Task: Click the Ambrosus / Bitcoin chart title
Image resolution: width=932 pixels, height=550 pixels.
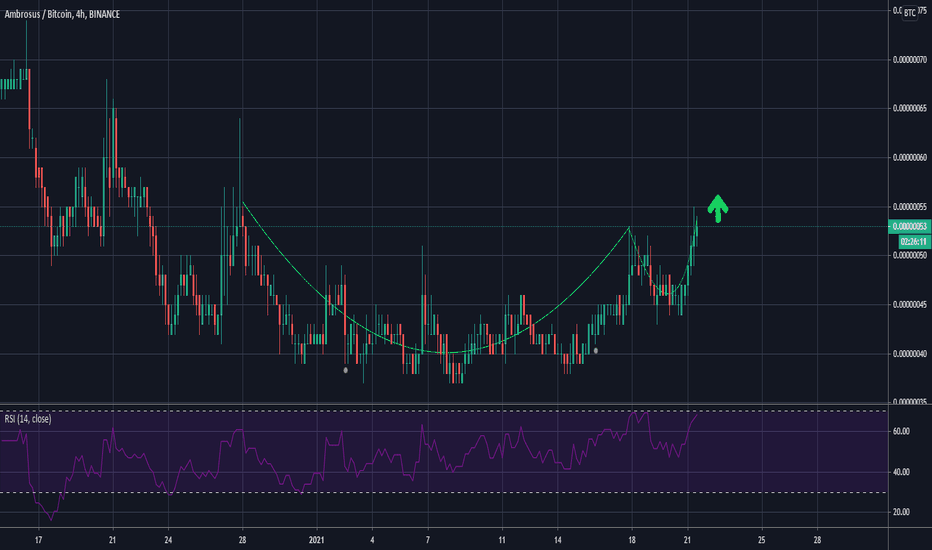Action: point(62,14)
